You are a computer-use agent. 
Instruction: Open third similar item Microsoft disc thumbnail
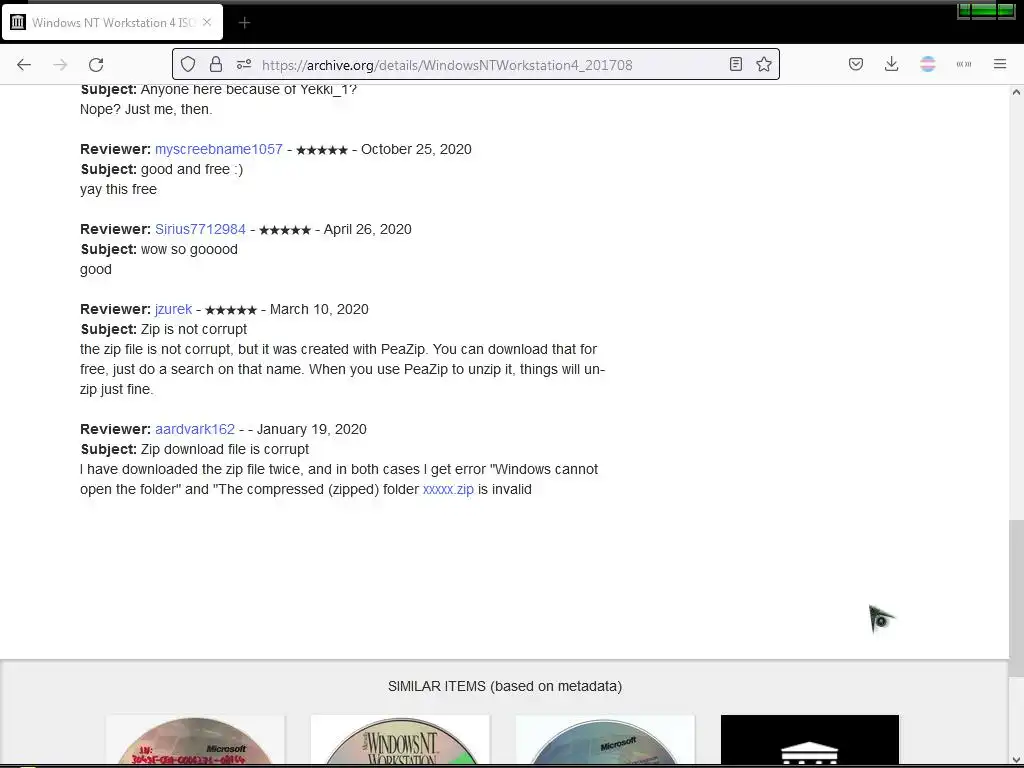coord(605,739)
